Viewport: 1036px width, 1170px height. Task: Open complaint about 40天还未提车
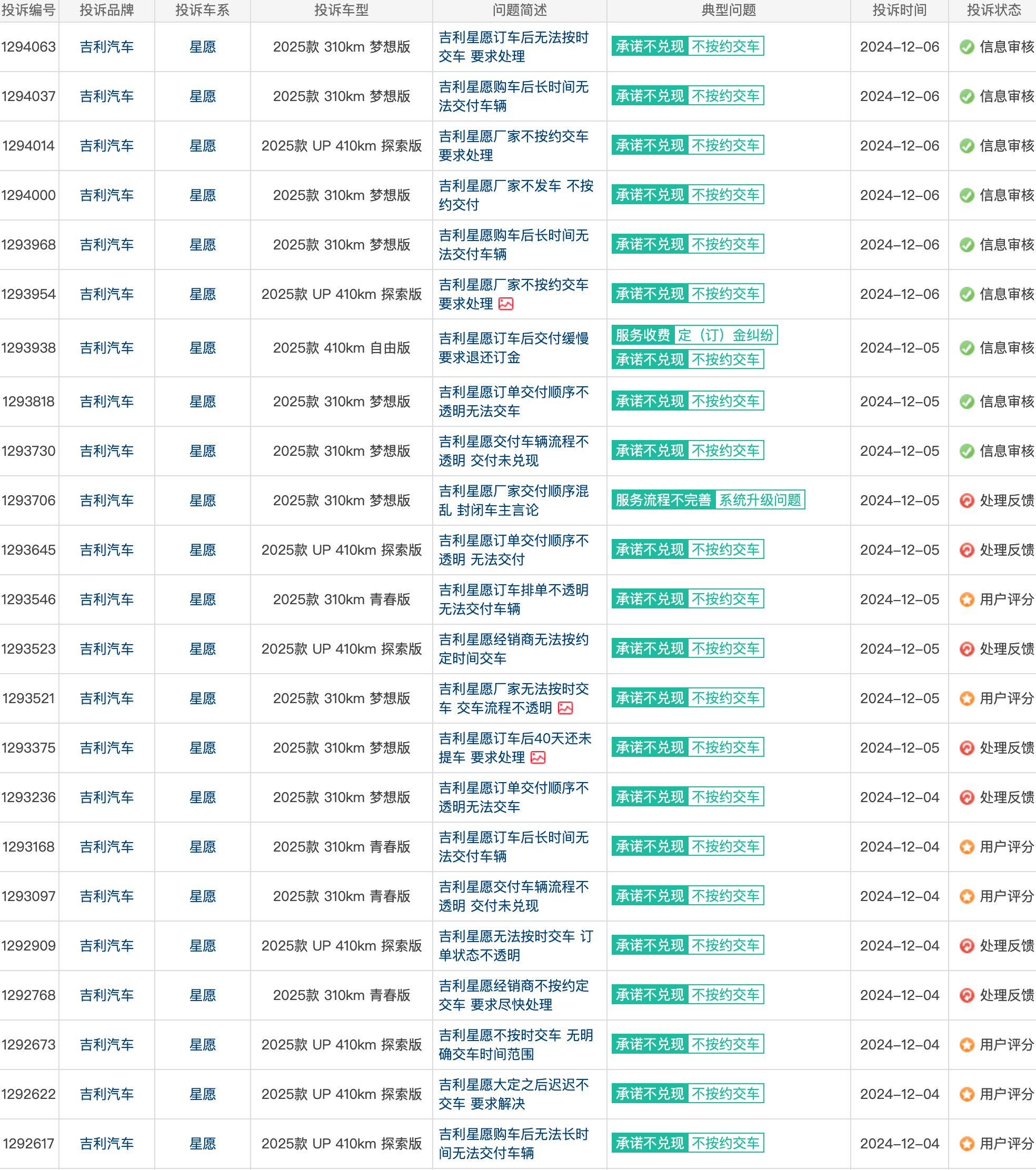(x=514, y=748)
